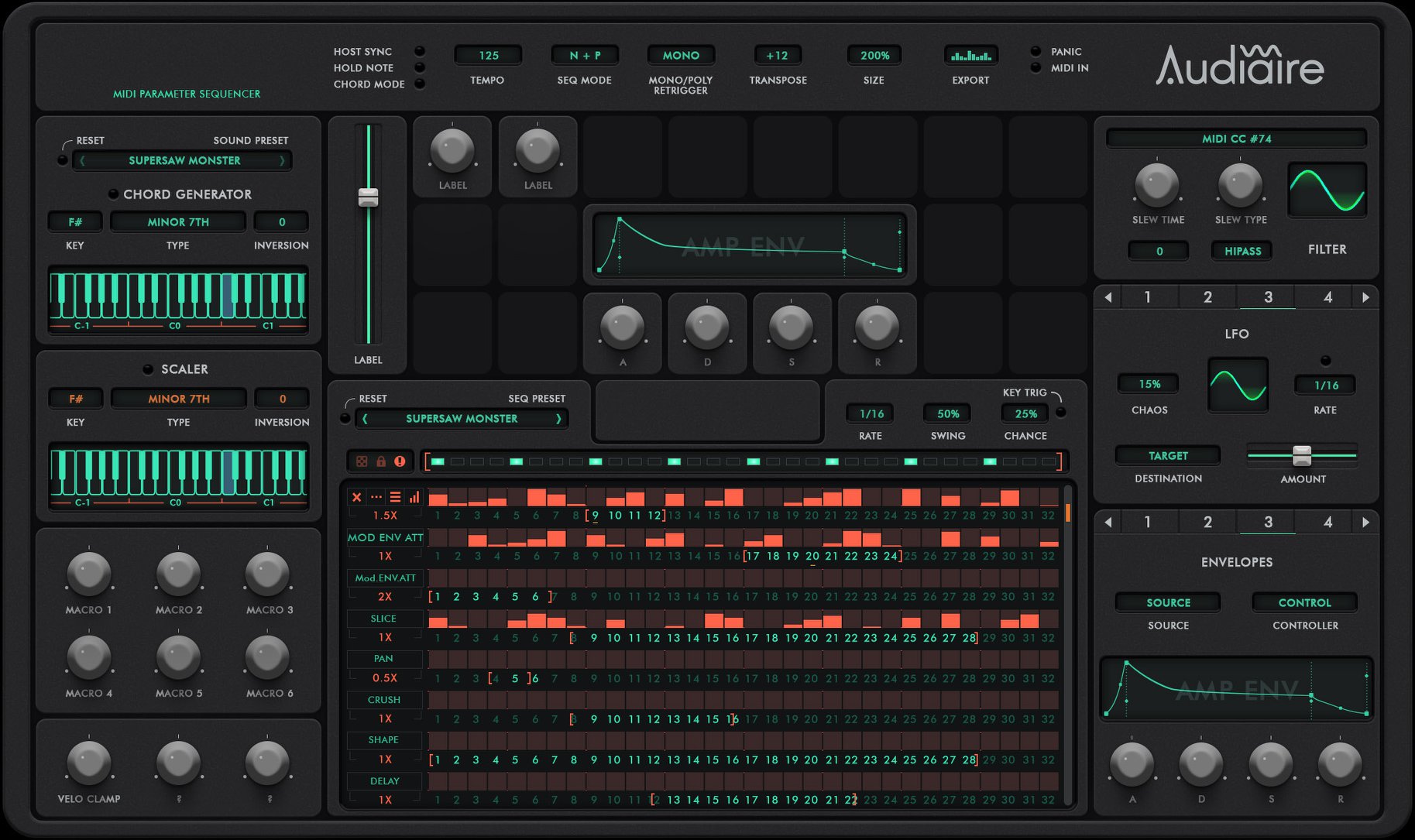Open the Chord Generator Minor 7th type selector
This screenshot has width=1415, height=840.
[x=178, y=222]
